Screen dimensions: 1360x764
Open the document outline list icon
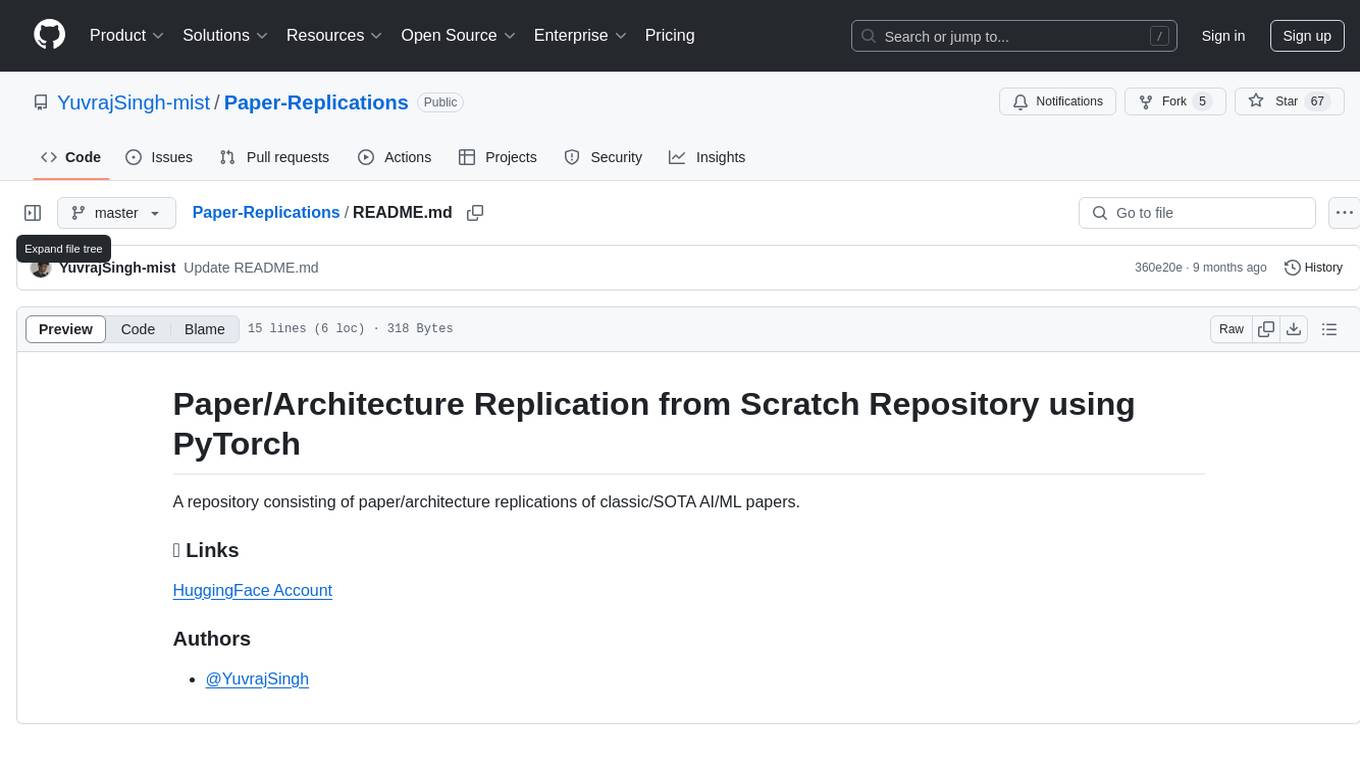[1329, 329]
